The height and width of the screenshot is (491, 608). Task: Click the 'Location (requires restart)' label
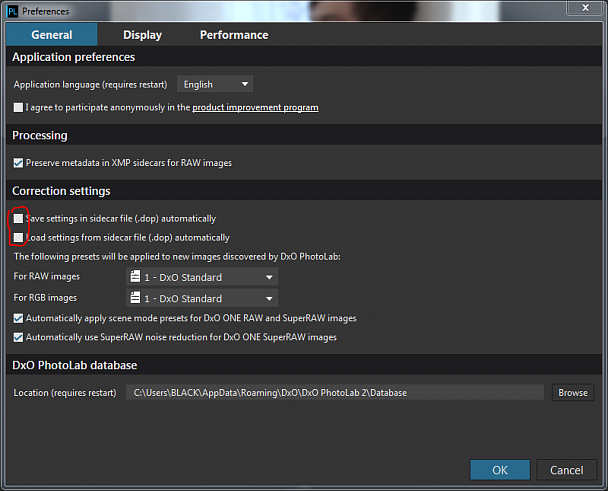[x=65, y=393]
